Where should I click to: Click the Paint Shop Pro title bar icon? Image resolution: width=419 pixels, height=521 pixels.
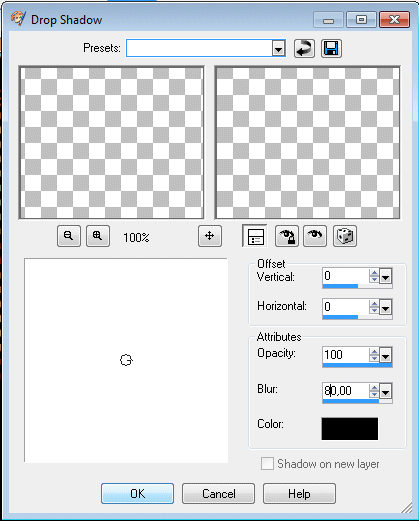pyautogui.click(x=18, y=18)
